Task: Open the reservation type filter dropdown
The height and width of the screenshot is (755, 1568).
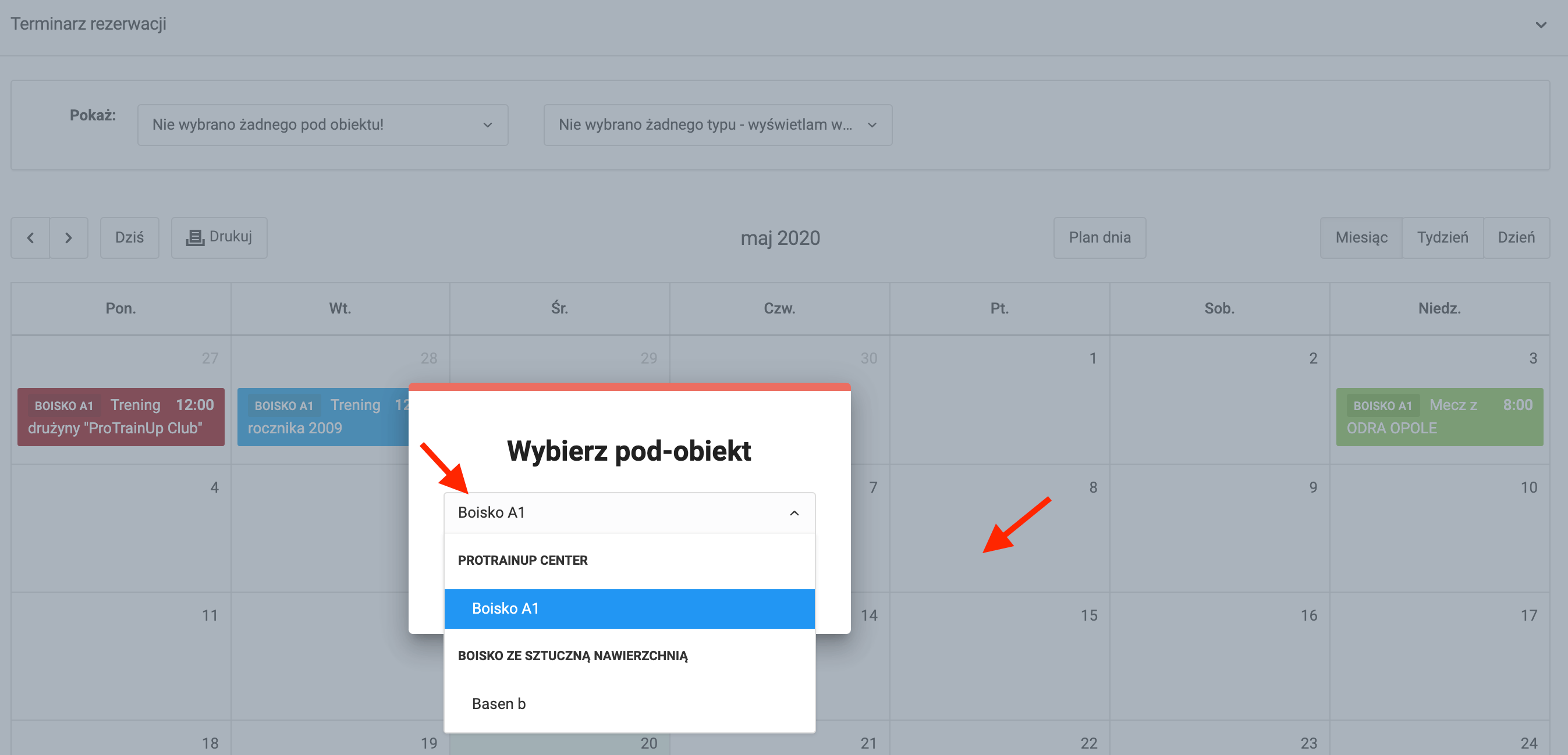Action: [x=717, y=124]
